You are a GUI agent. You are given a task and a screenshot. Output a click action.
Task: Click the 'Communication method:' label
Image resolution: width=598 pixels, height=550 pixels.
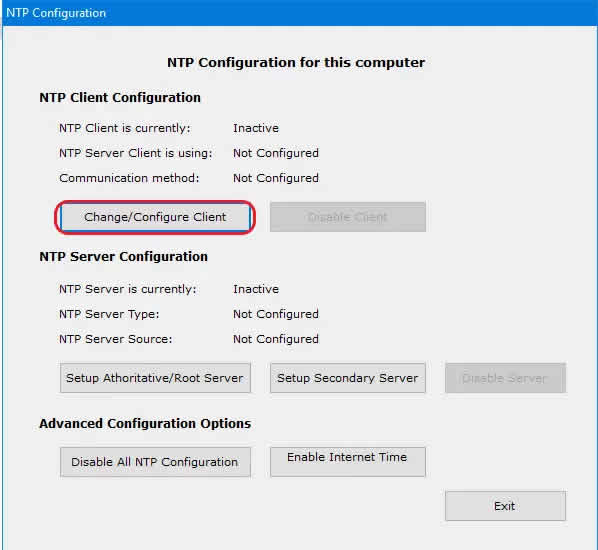tap(129, 178)
